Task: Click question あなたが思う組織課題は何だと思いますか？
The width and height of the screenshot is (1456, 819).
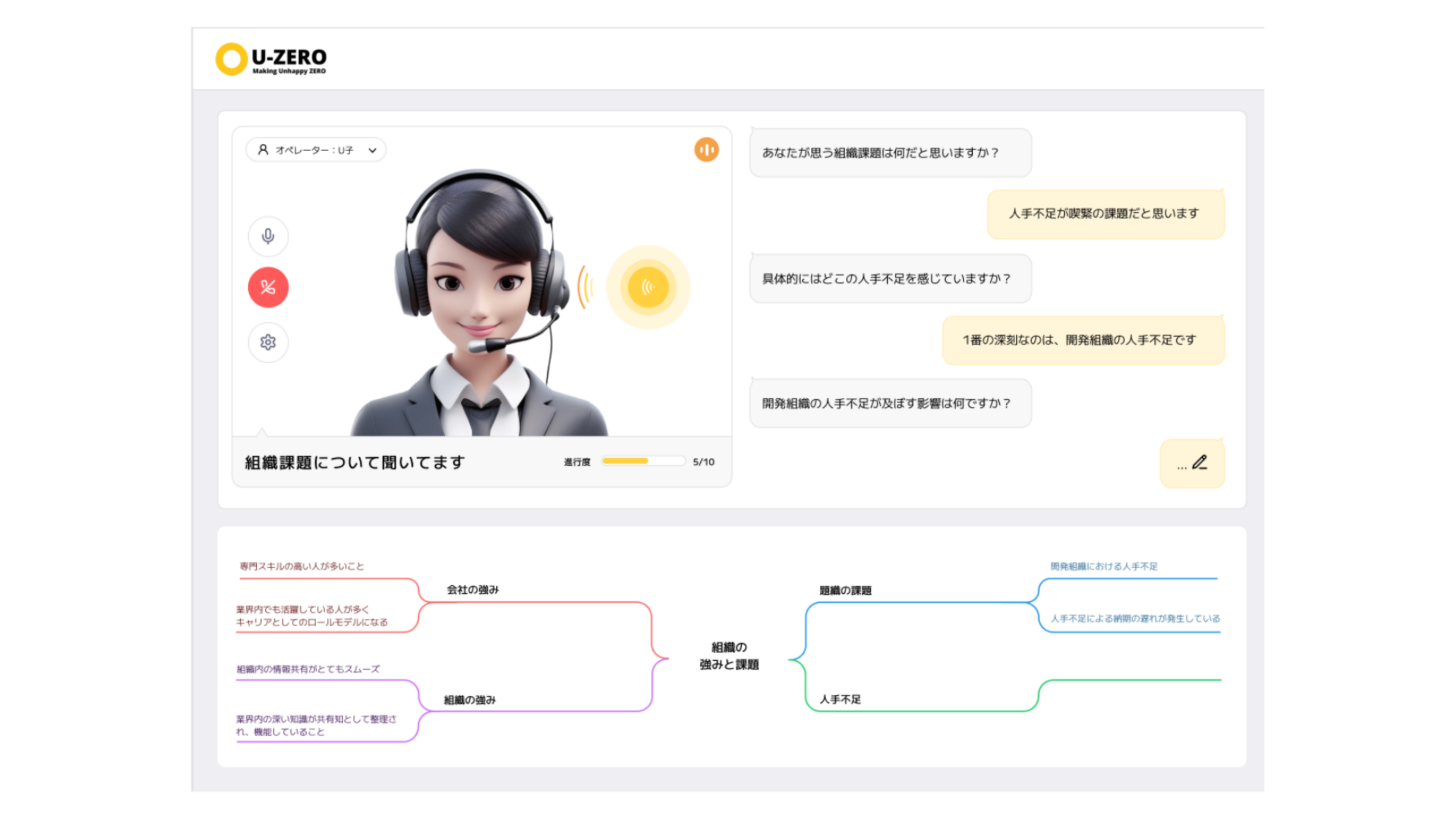Action: 880,152
